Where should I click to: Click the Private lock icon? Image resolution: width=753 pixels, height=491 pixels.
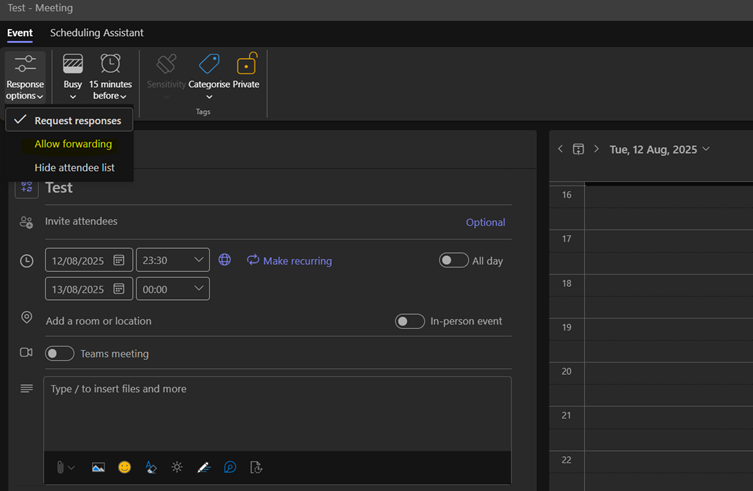pyautogui.click(x=246, y=66)
